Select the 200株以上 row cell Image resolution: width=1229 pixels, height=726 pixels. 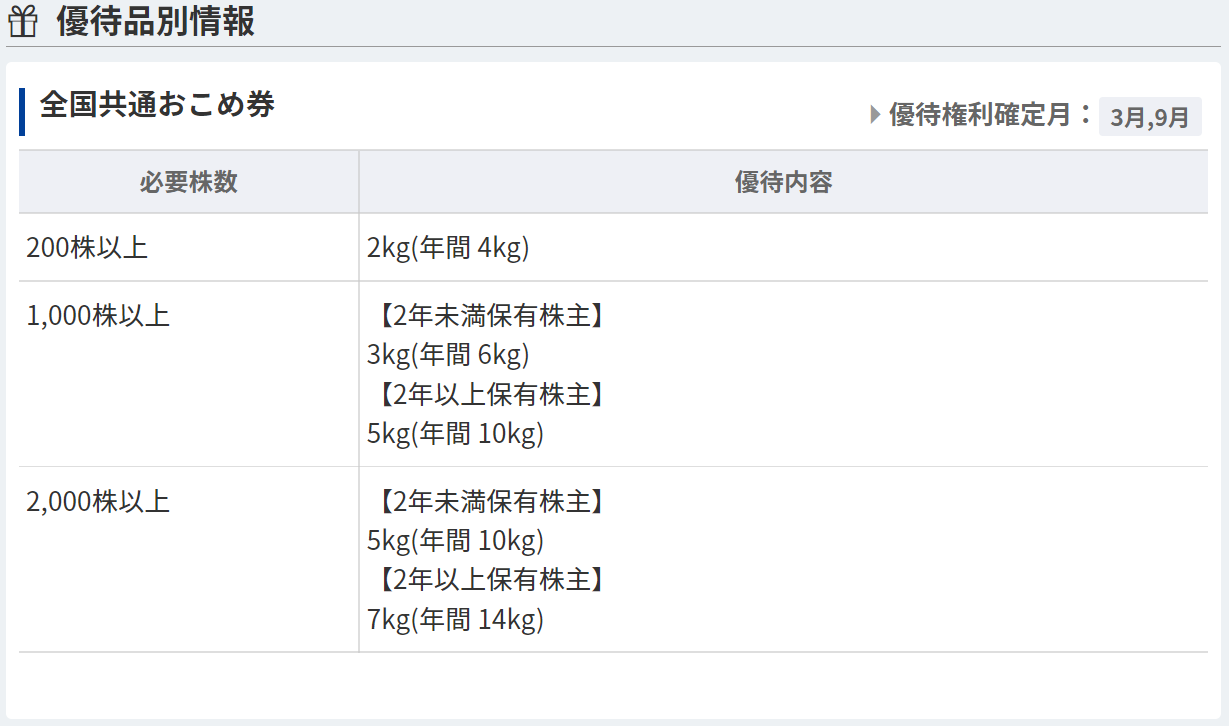point(189,247)
